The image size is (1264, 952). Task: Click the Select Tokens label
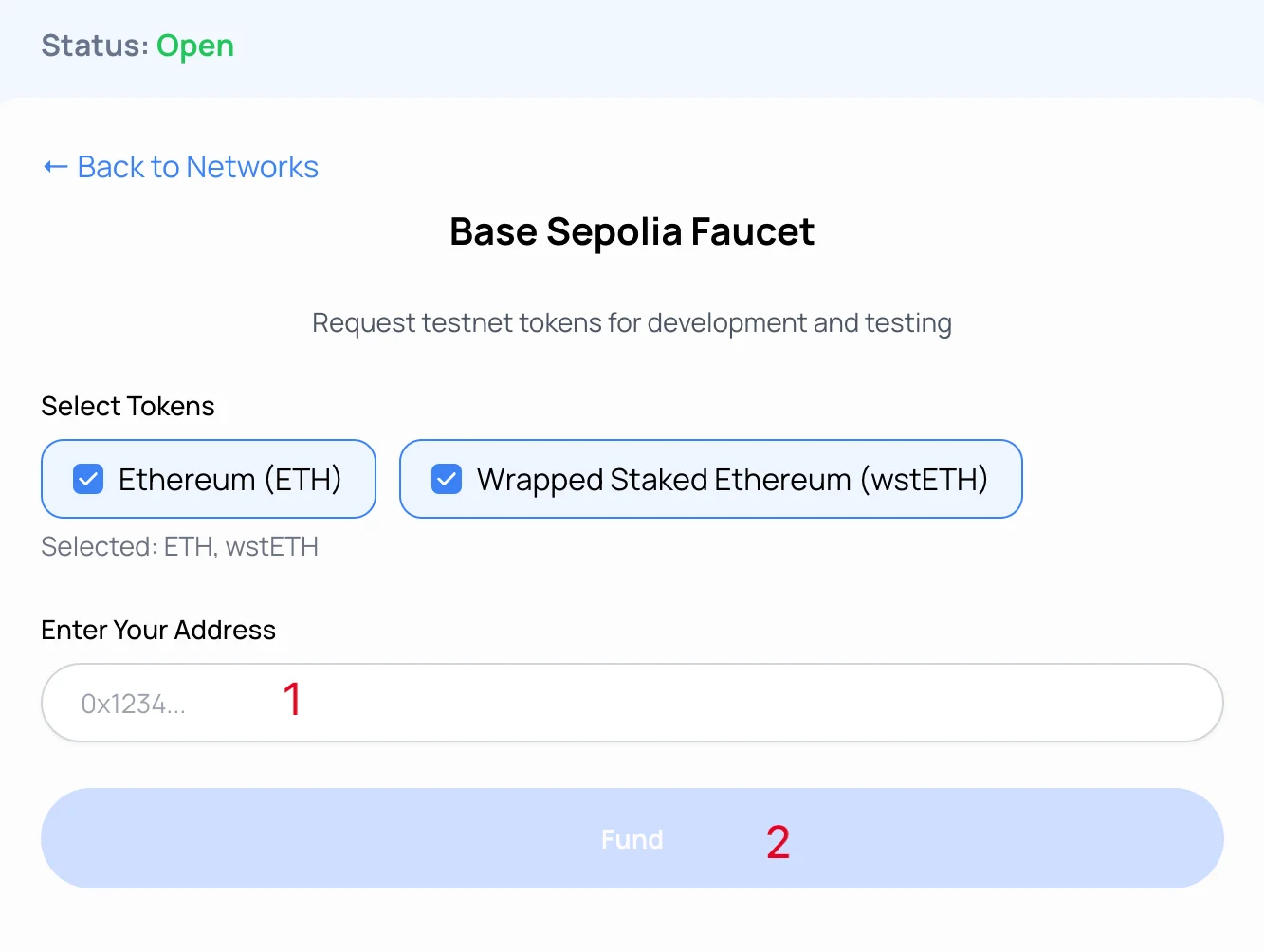click(128, 406)
